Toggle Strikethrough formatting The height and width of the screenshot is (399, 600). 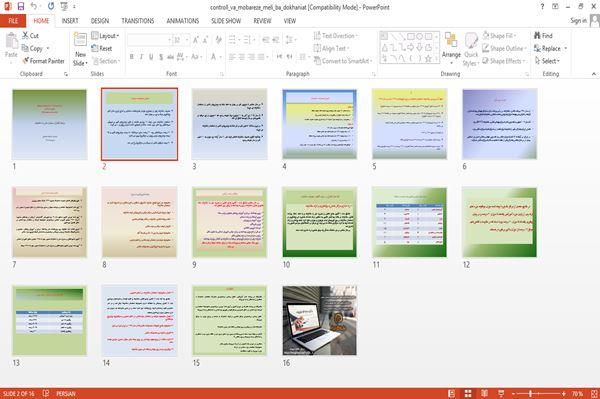[170, 57]
